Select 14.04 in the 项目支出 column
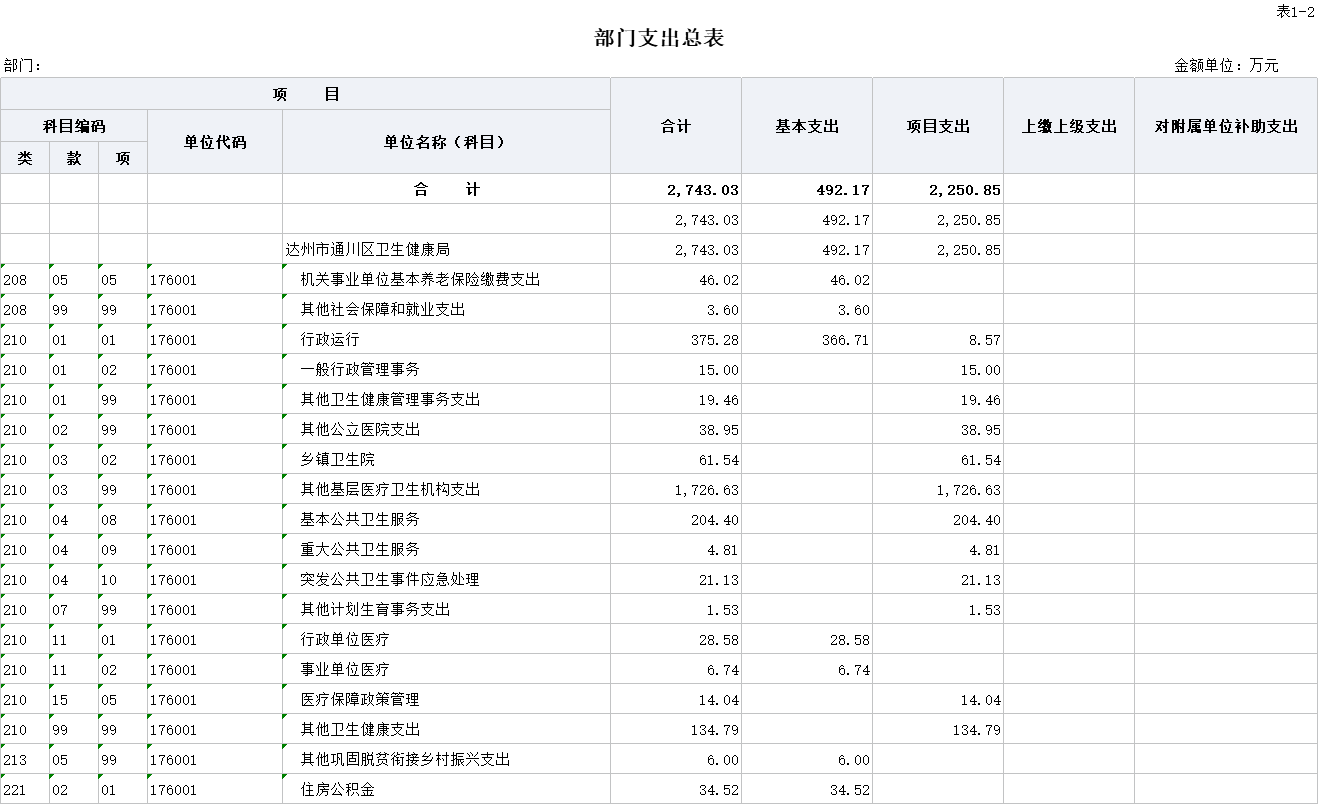Screen dimensions: 1318x804 981,700
